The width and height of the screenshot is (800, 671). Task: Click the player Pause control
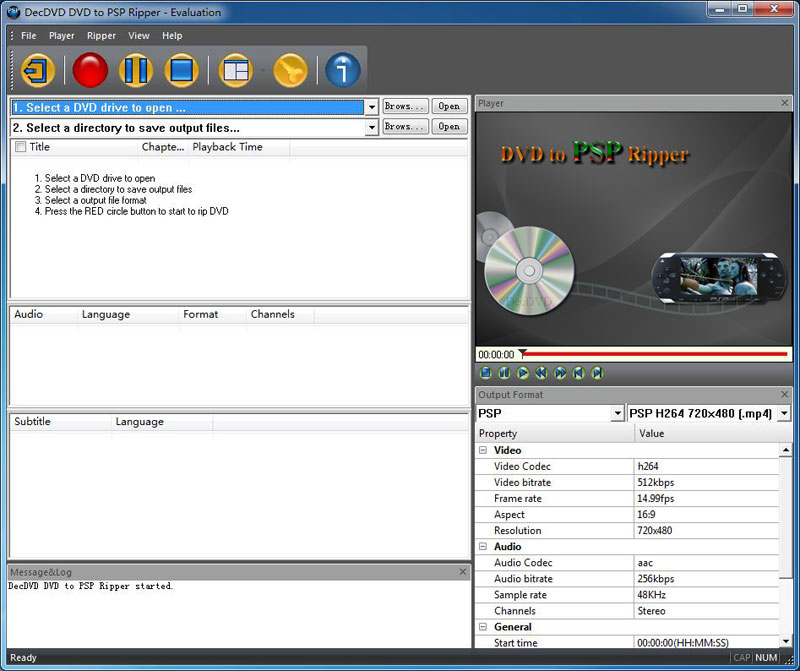504,373
